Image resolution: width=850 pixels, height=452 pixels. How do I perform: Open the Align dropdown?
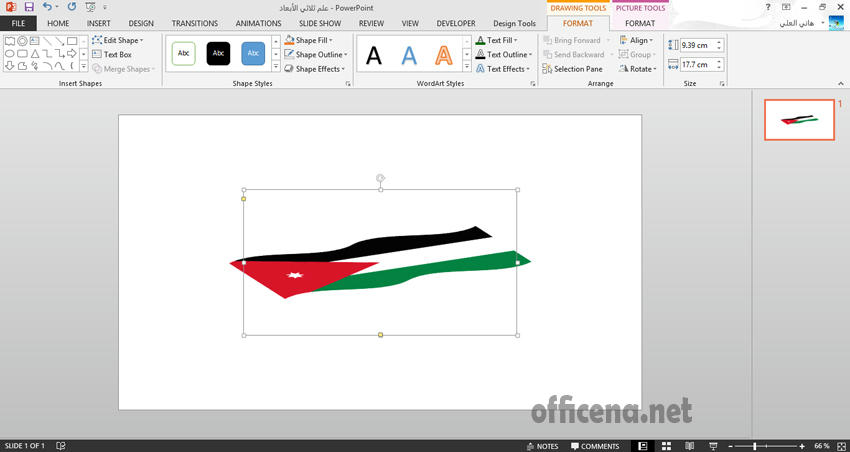pyautogui.click(x=636, y=40)
